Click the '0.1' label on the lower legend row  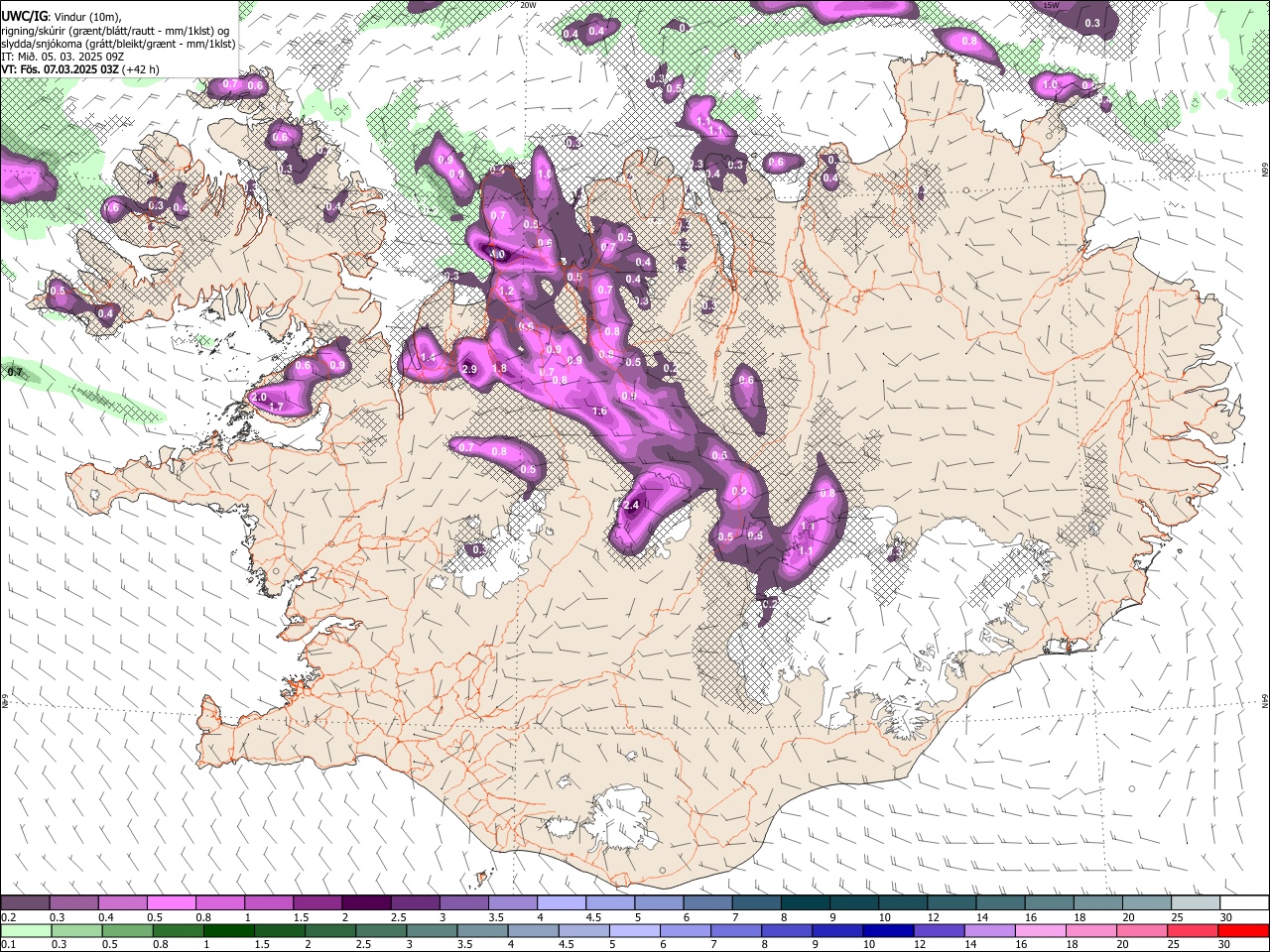(x=8, y=944)
